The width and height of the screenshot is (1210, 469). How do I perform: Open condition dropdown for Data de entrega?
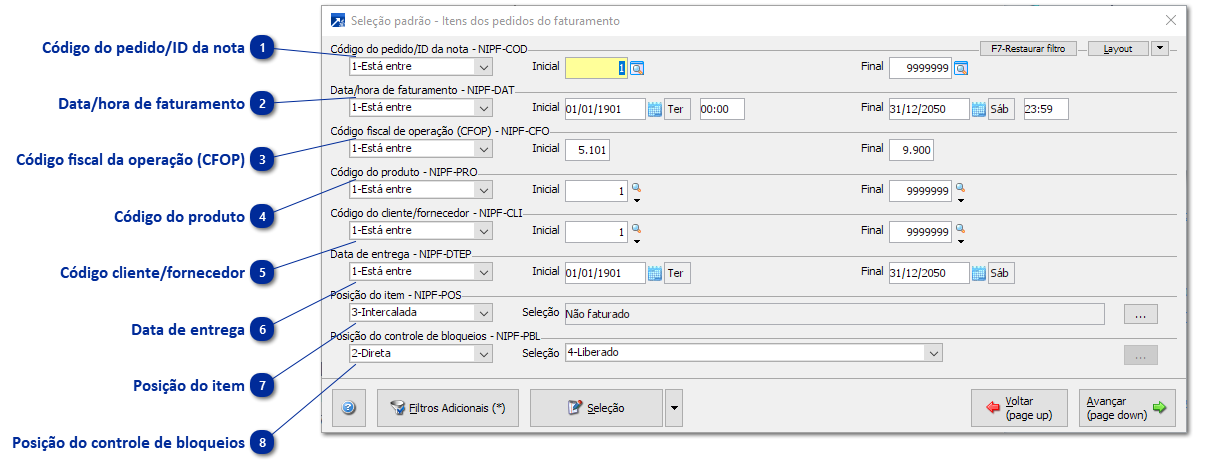click(483, 272)
